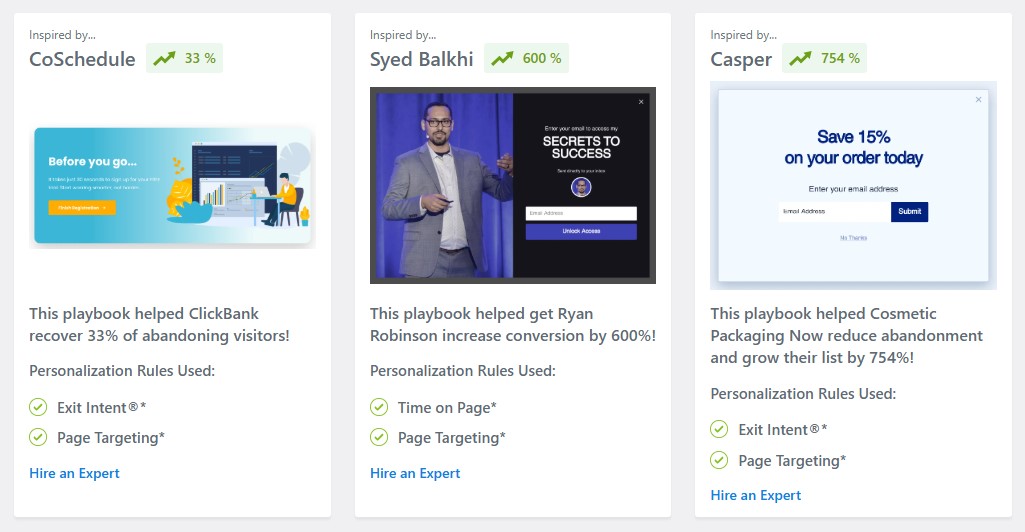This screenshot has height=532, width=1025.
Task: Click Hire an Expert under CoSchedule card
Action: tap(75, 473)
